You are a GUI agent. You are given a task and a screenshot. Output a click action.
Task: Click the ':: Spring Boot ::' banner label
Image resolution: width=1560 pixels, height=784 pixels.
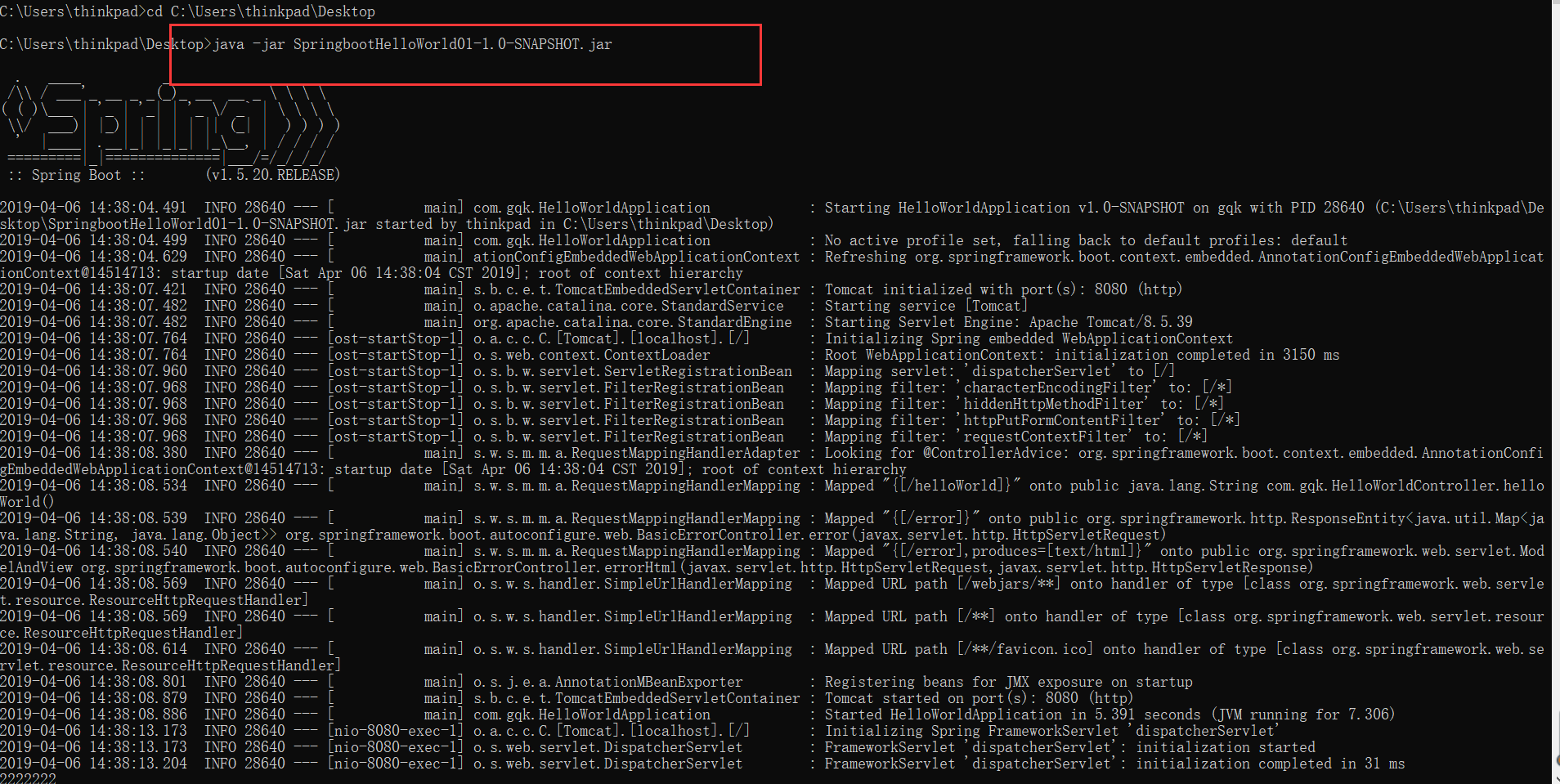pyautogui.click(x=76, y=175)
